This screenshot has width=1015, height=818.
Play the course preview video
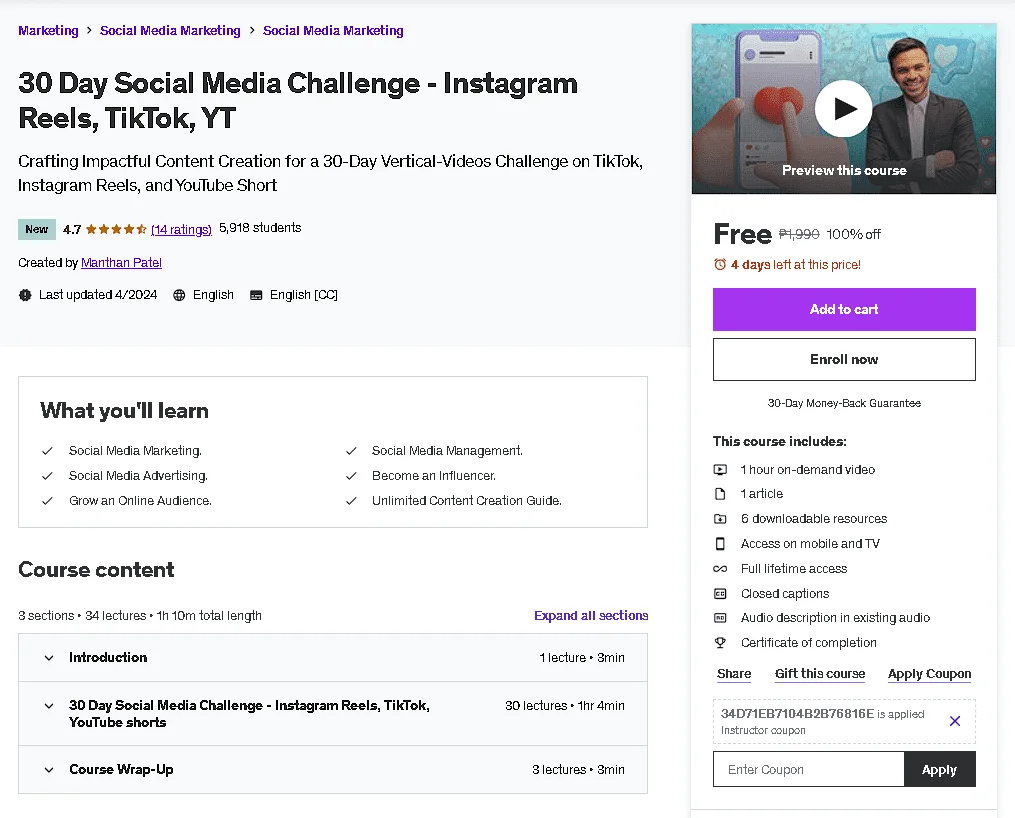[x=843, y=109]
